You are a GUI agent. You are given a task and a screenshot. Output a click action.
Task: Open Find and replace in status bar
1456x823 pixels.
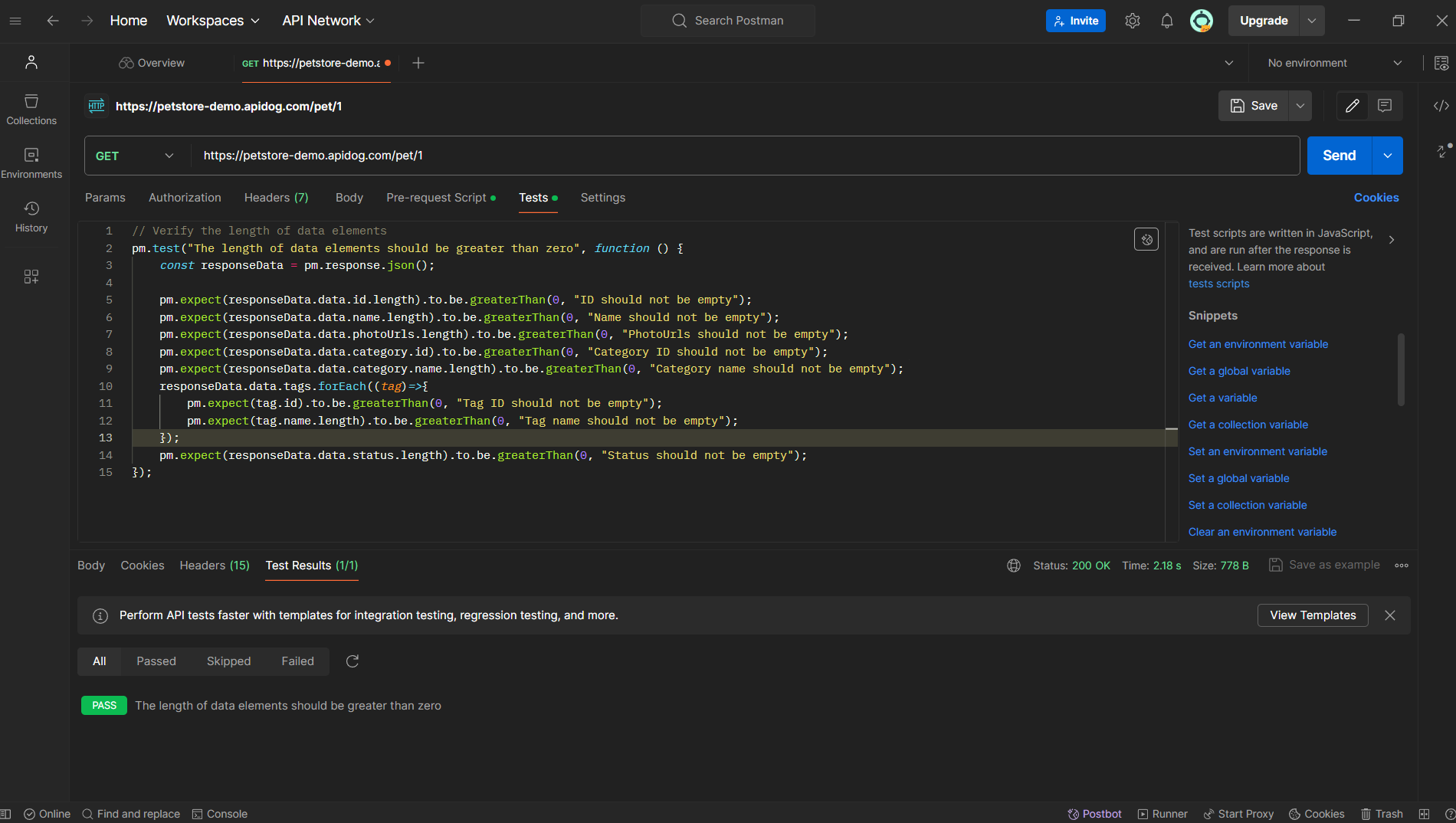pos(131,814)
